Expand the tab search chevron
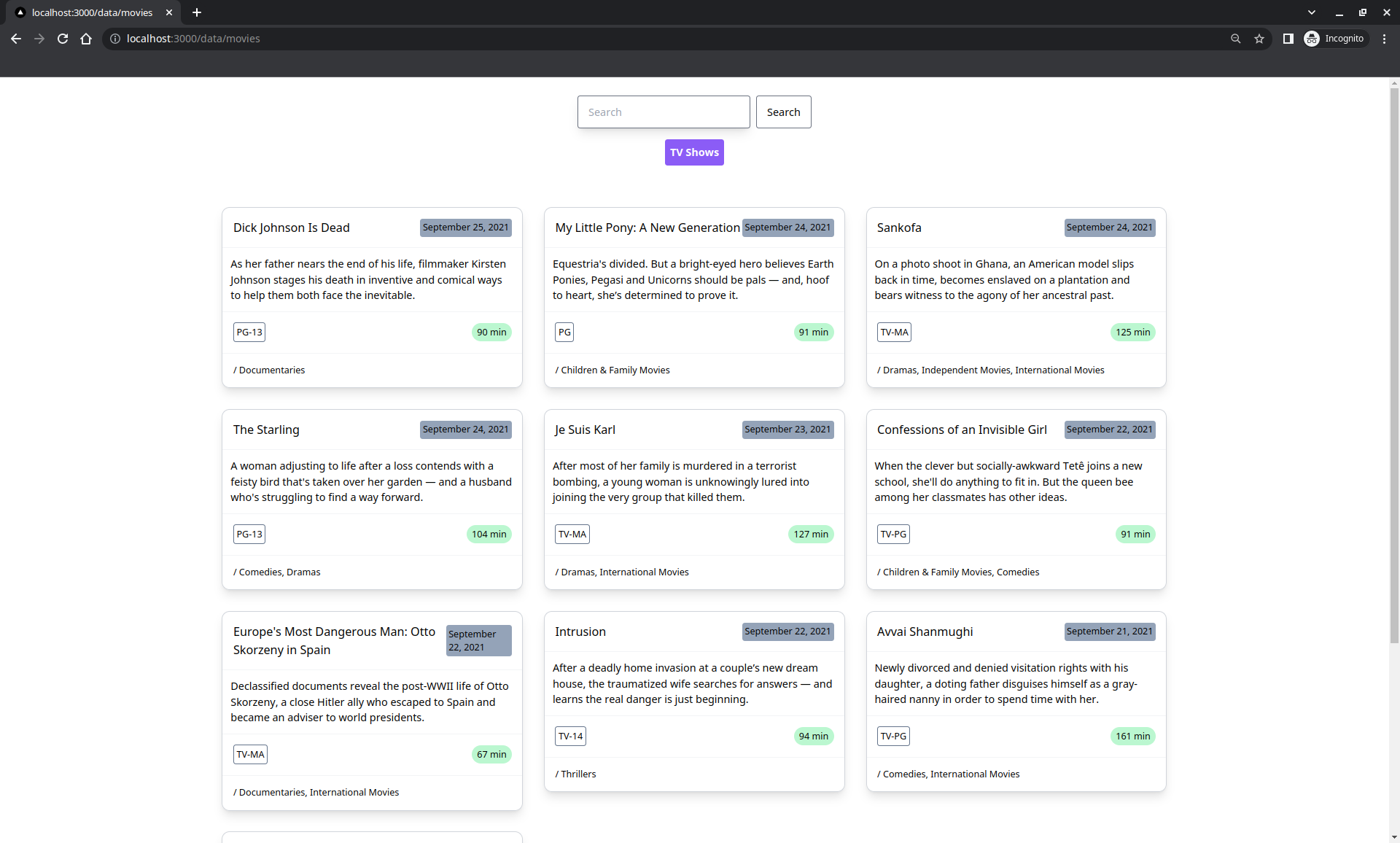Screen dimensions: 1400x843 click(1312, 12)
